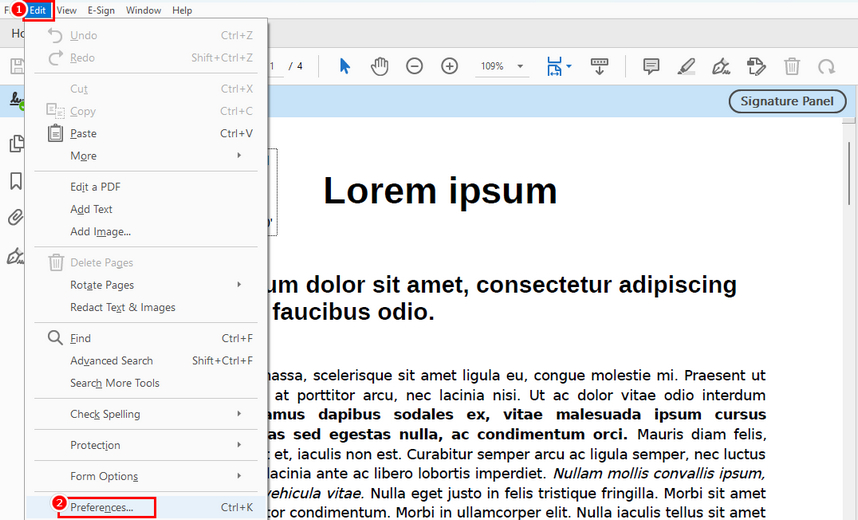
Task: Click the zoom in plus icon
Action: coord(450,67)
